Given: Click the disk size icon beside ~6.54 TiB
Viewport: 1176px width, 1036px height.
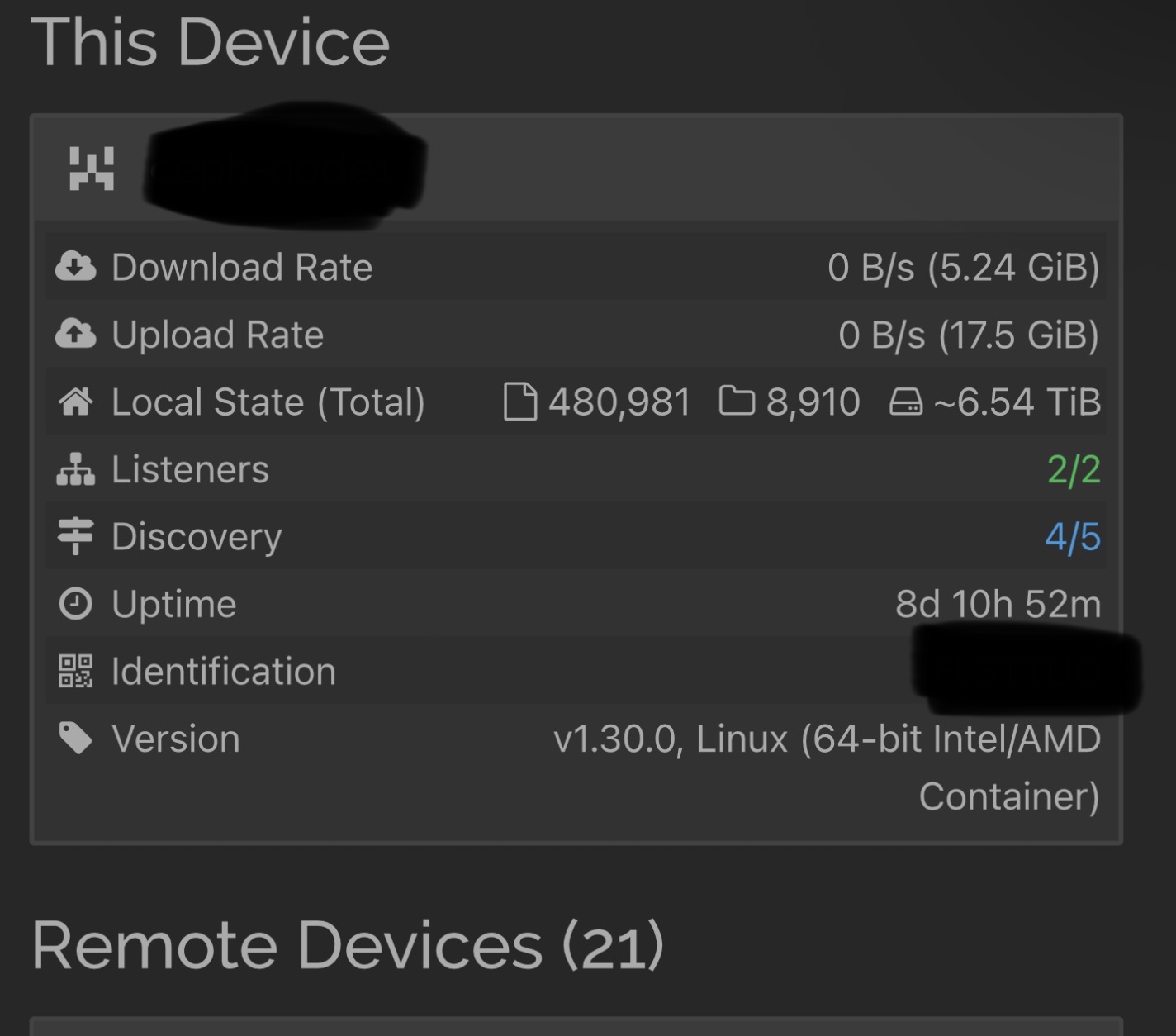Looking at the screenshot, I should point(906,402).
